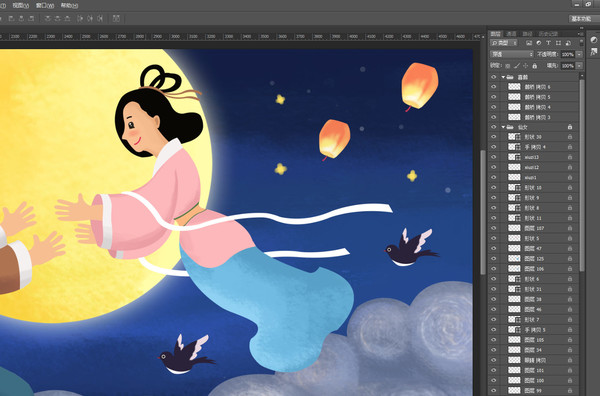Viewport: 600px width, 396px height.
Task: Click the fill 100% value field
Action: (x=568, y=66)
